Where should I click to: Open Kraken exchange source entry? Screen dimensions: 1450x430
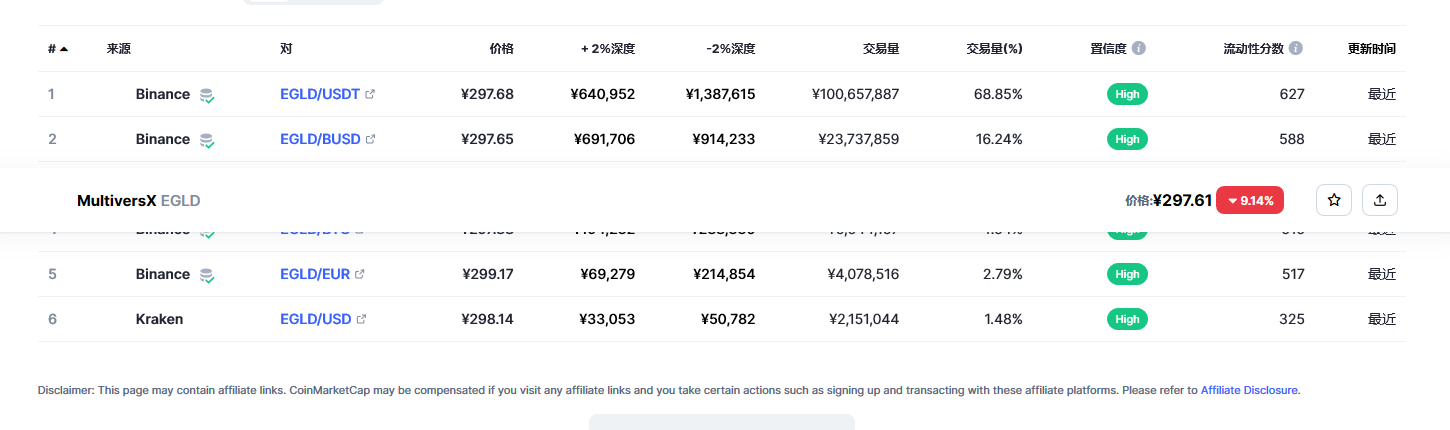pyautogui.click(x=159, y=319)
